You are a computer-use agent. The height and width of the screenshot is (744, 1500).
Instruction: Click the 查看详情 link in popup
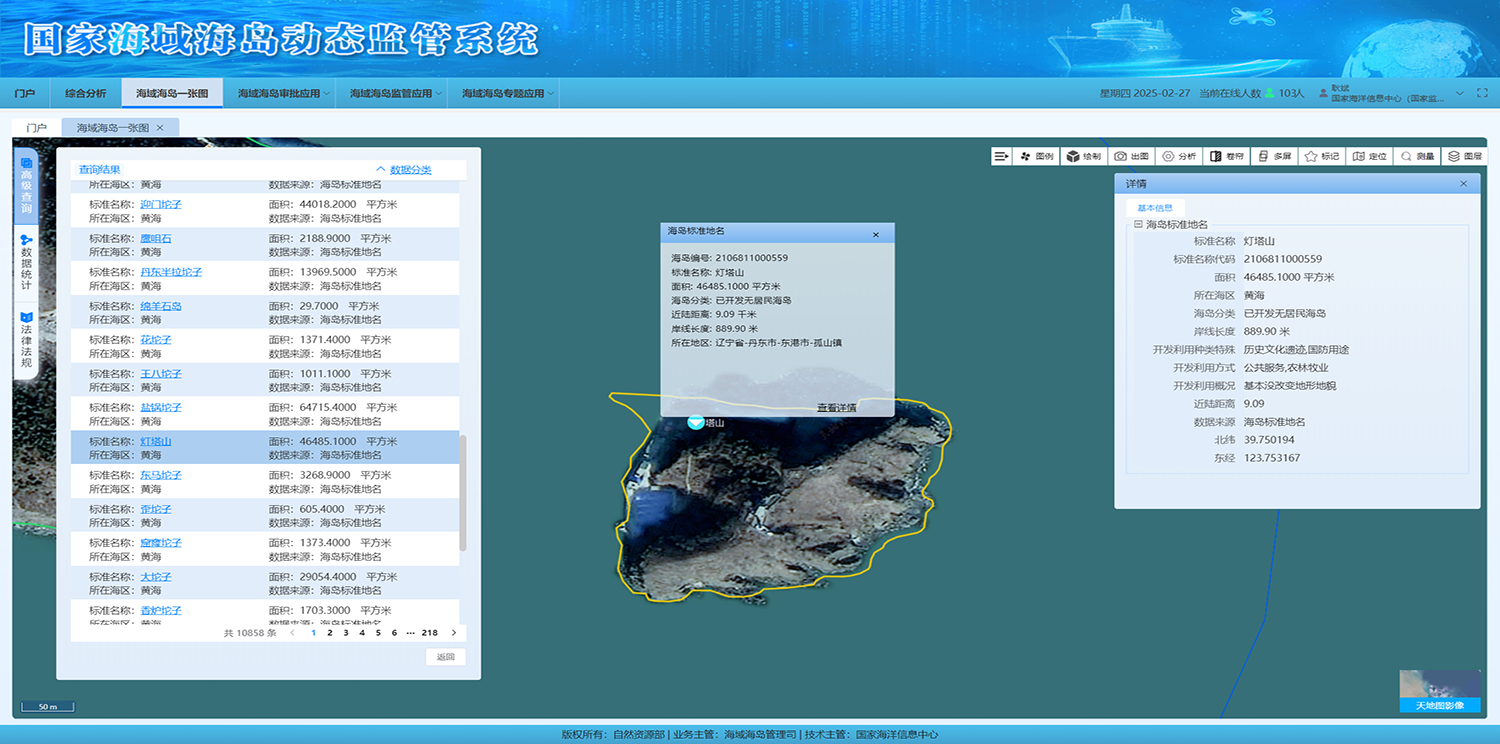836,408
